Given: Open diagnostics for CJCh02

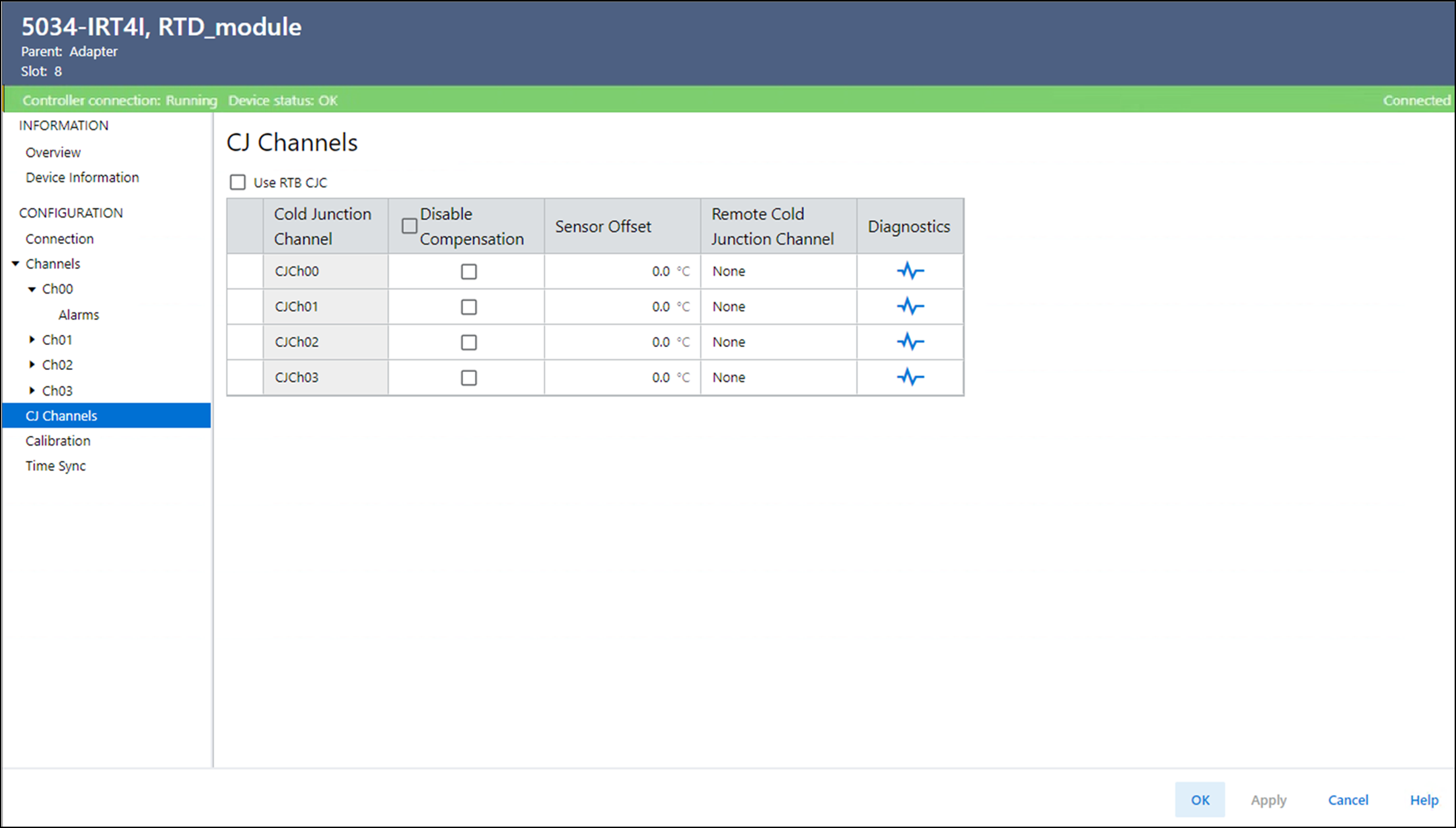Looking at the screenshot, I should coord(910,342).
